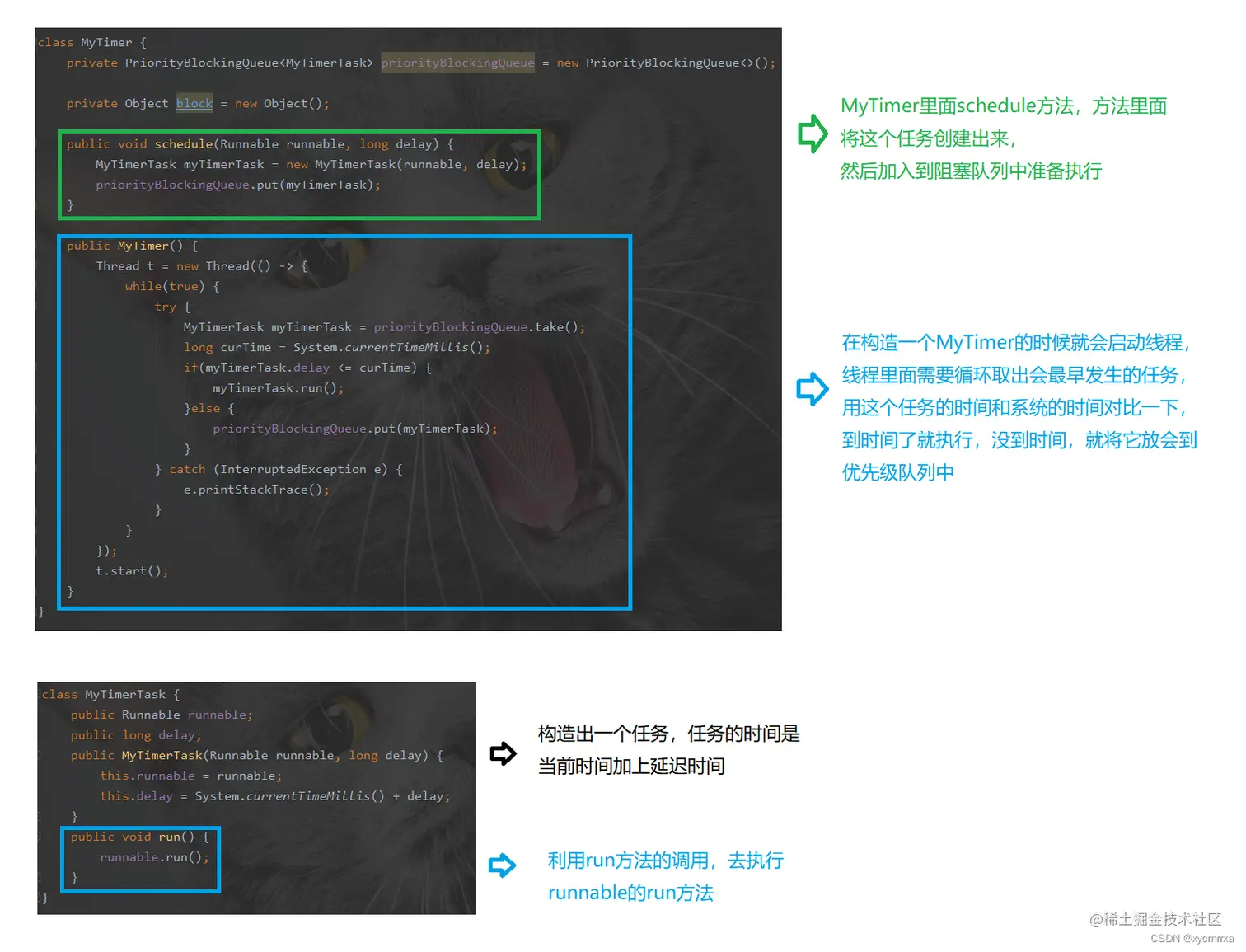Click the 'schedule' method name in its signature
Image resolution: width=1246 pixels, height=952 pixels.
pos(184,143)
